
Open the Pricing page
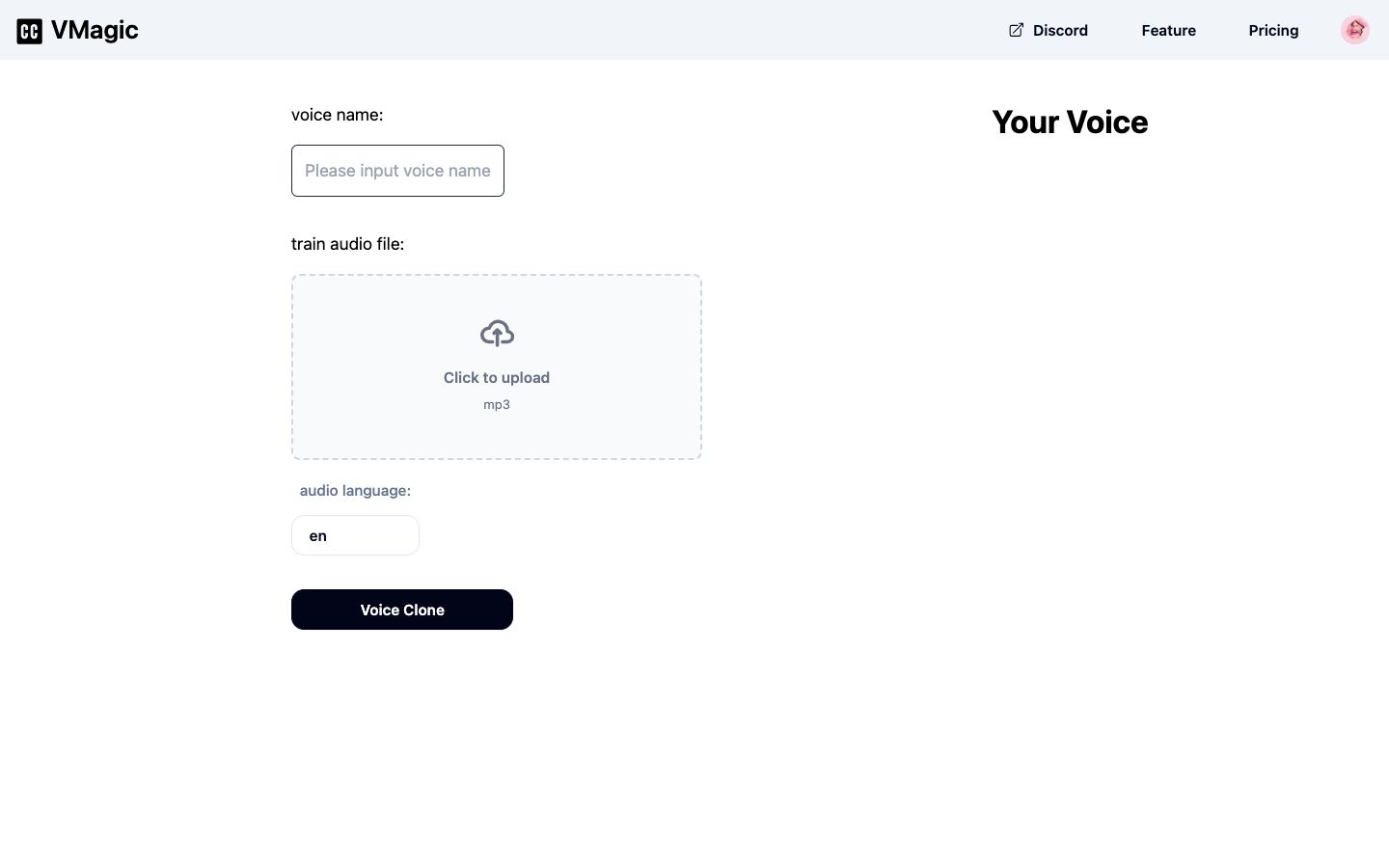tap(1273, 31)
